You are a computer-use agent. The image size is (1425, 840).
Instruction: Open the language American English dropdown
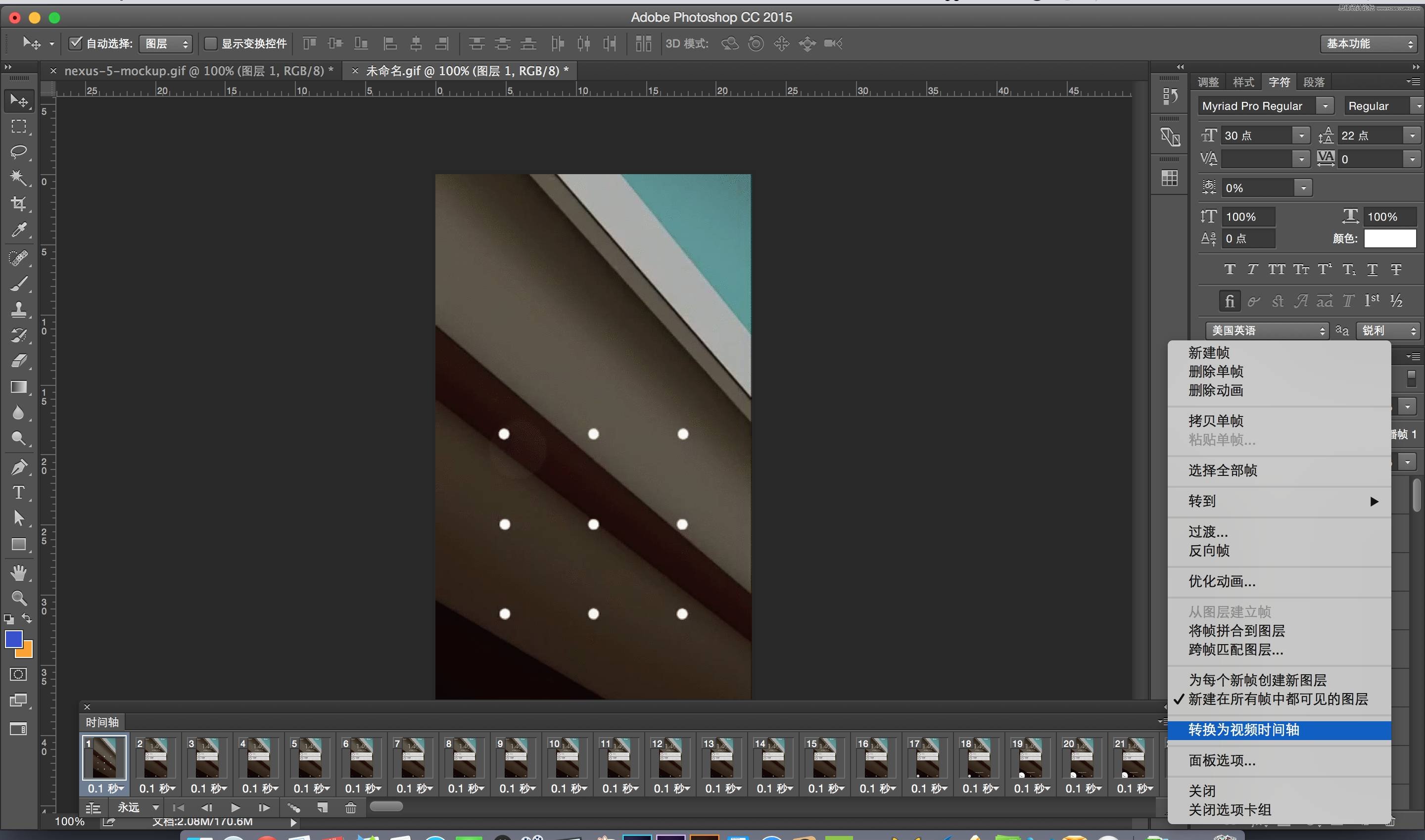point(1267,330)
